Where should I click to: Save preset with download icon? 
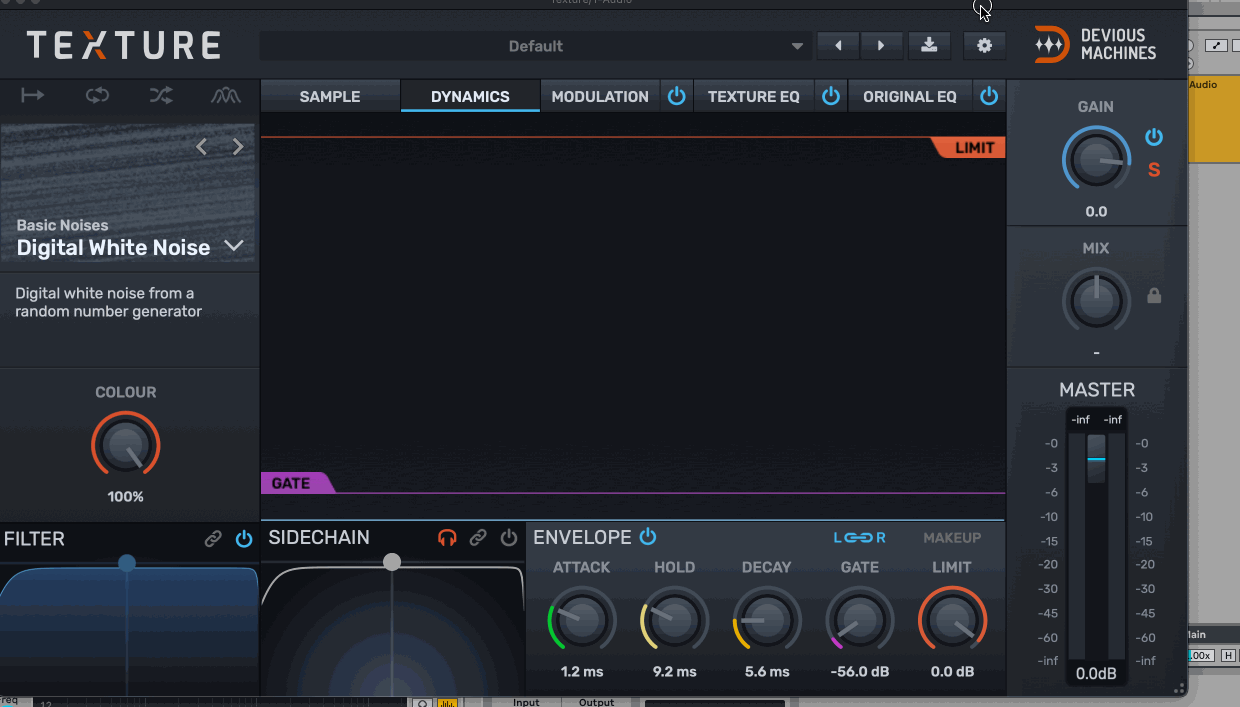pyautogui.click(x=930, y=45)
